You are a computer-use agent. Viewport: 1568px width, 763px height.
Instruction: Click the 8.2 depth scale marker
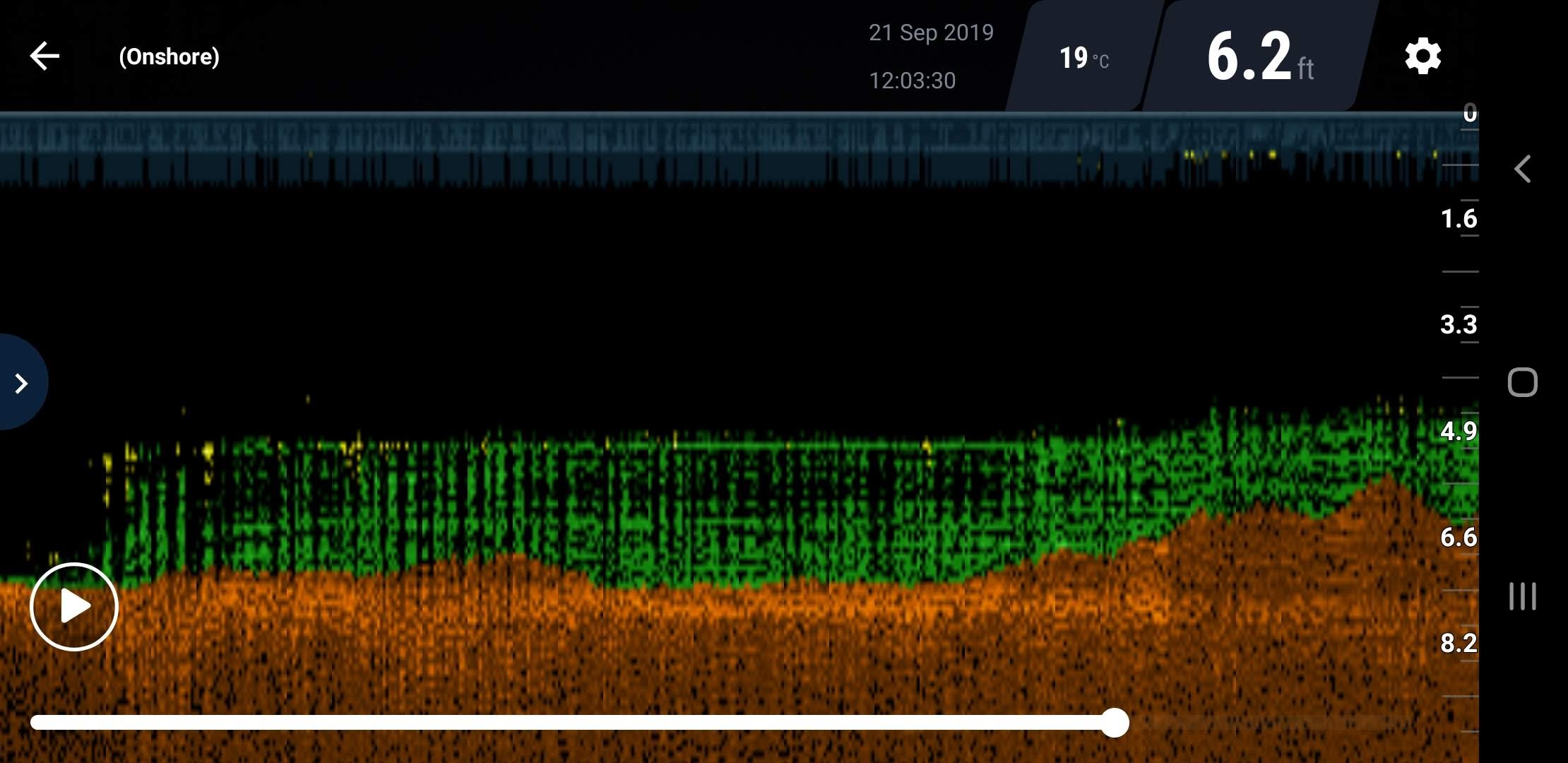(x=1458, y=643)
